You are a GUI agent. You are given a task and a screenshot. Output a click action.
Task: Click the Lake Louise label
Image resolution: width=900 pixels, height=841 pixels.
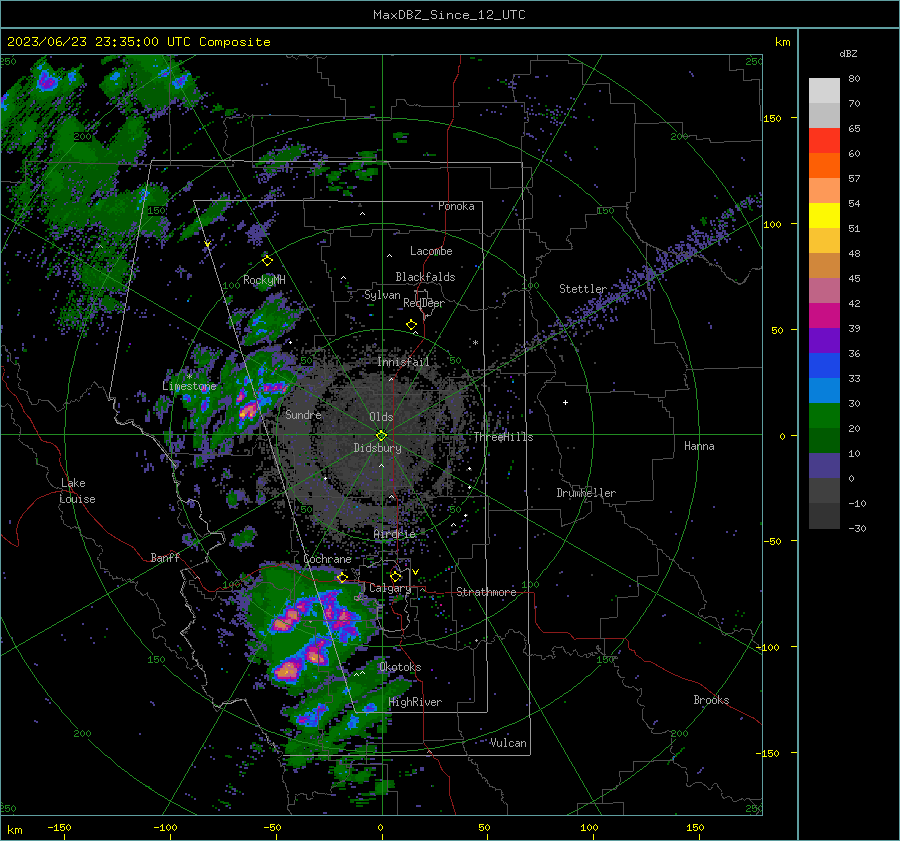78,491
